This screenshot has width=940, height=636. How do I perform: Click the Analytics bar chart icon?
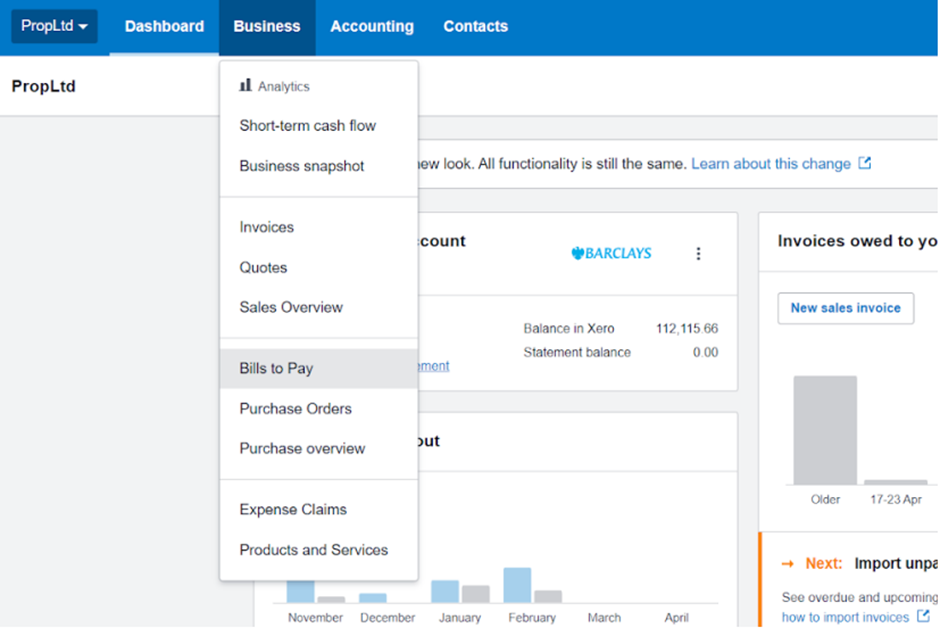(x=245, y=86)
